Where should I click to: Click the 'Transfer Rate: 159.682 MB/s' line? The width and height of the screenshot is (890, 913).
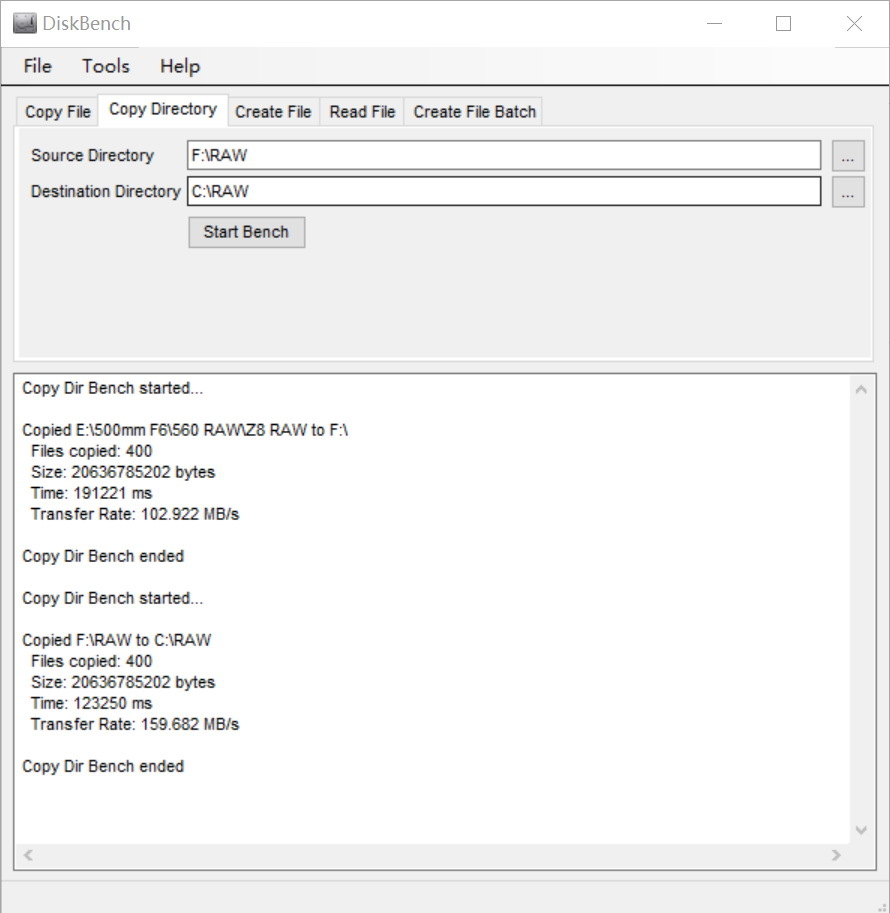coord(135,724)
